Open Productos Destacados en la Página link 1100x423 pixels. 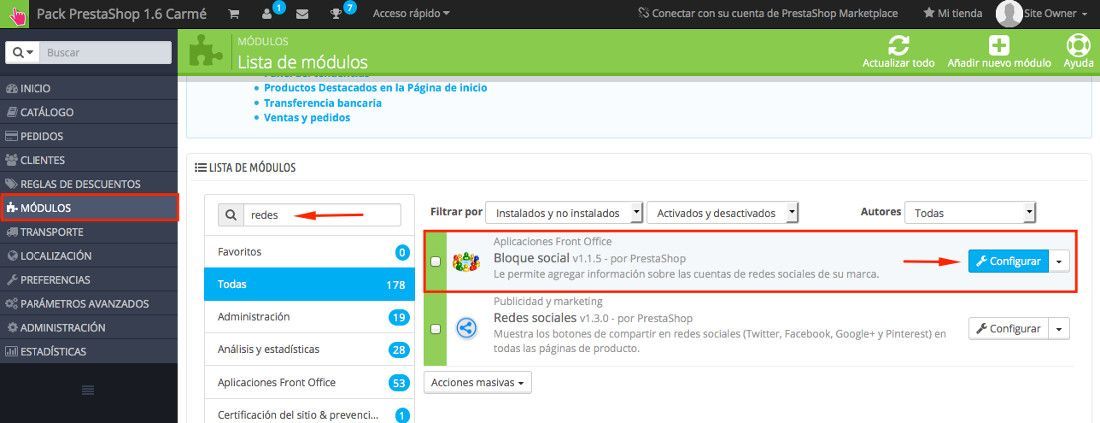pos(375,88)
